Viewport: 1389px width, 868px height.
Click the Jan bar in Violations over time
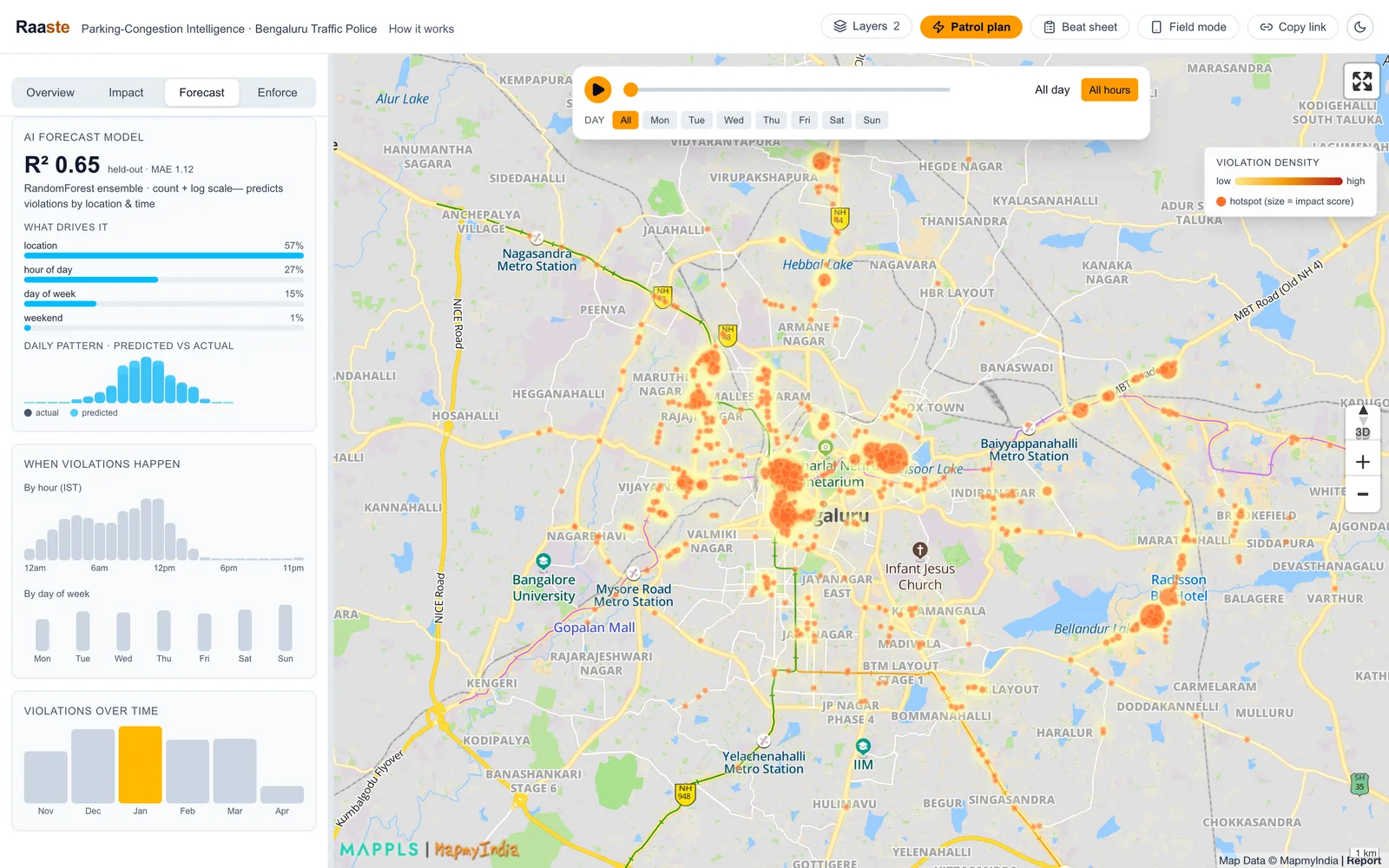click(140, 764)
